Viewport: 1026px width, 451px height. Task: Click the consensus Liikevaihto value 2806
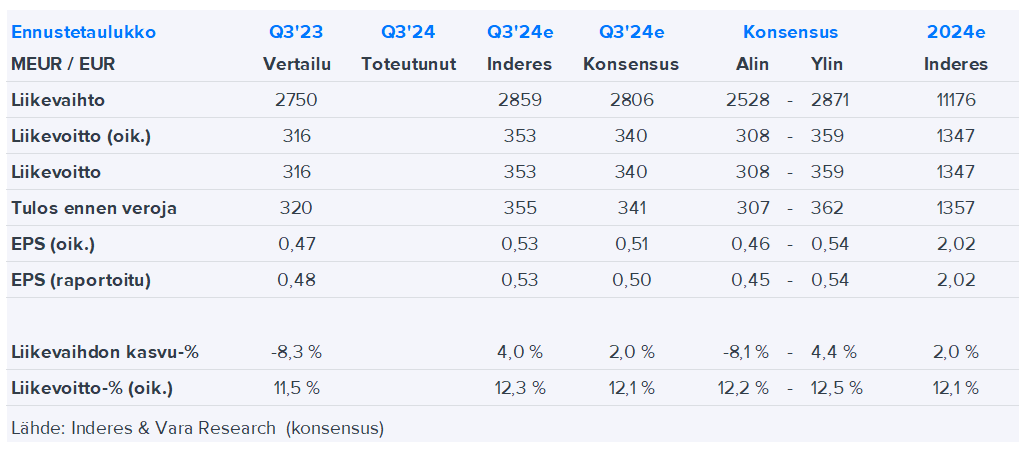point(631,100)
